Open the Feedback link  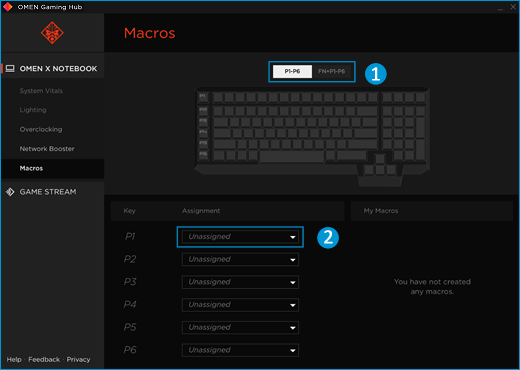coord(44,359)
